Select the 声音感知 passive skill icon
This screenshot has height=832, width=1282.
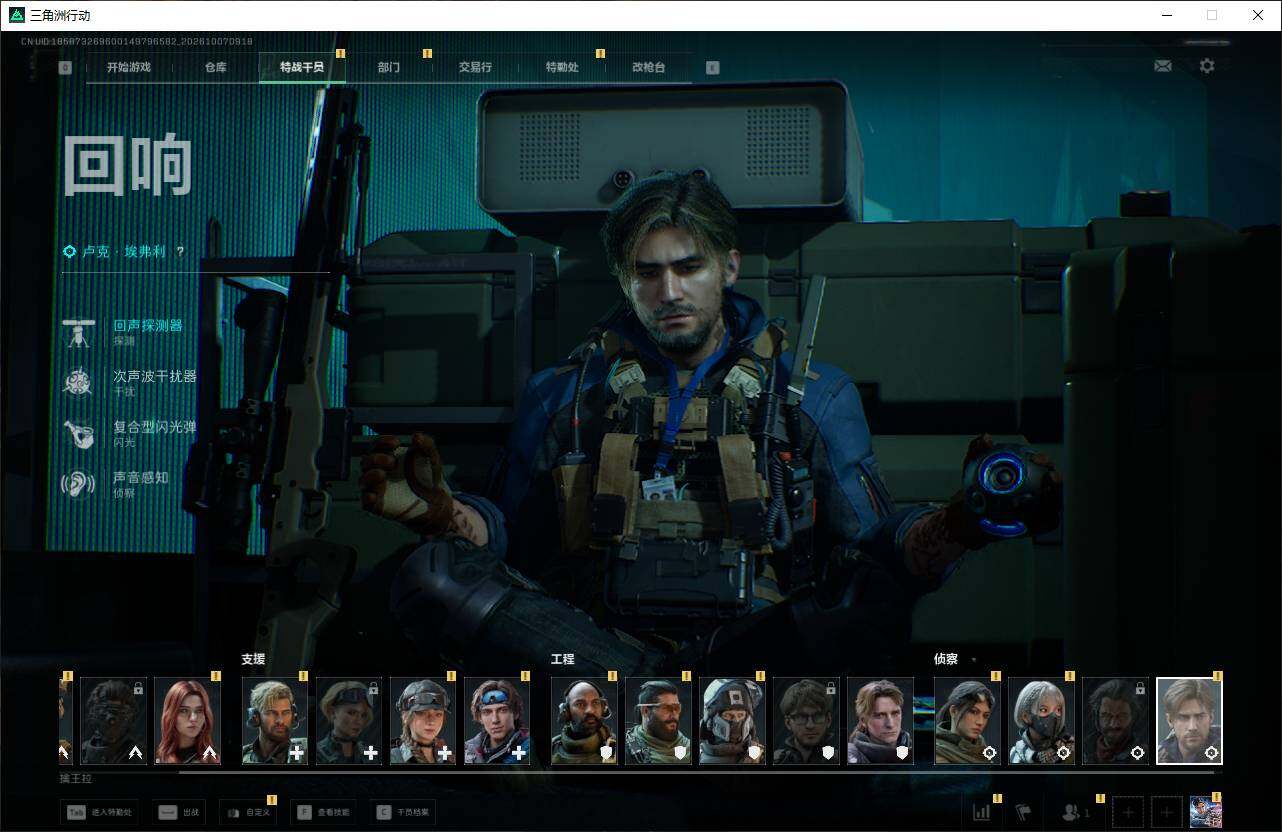tap(78, 485)
